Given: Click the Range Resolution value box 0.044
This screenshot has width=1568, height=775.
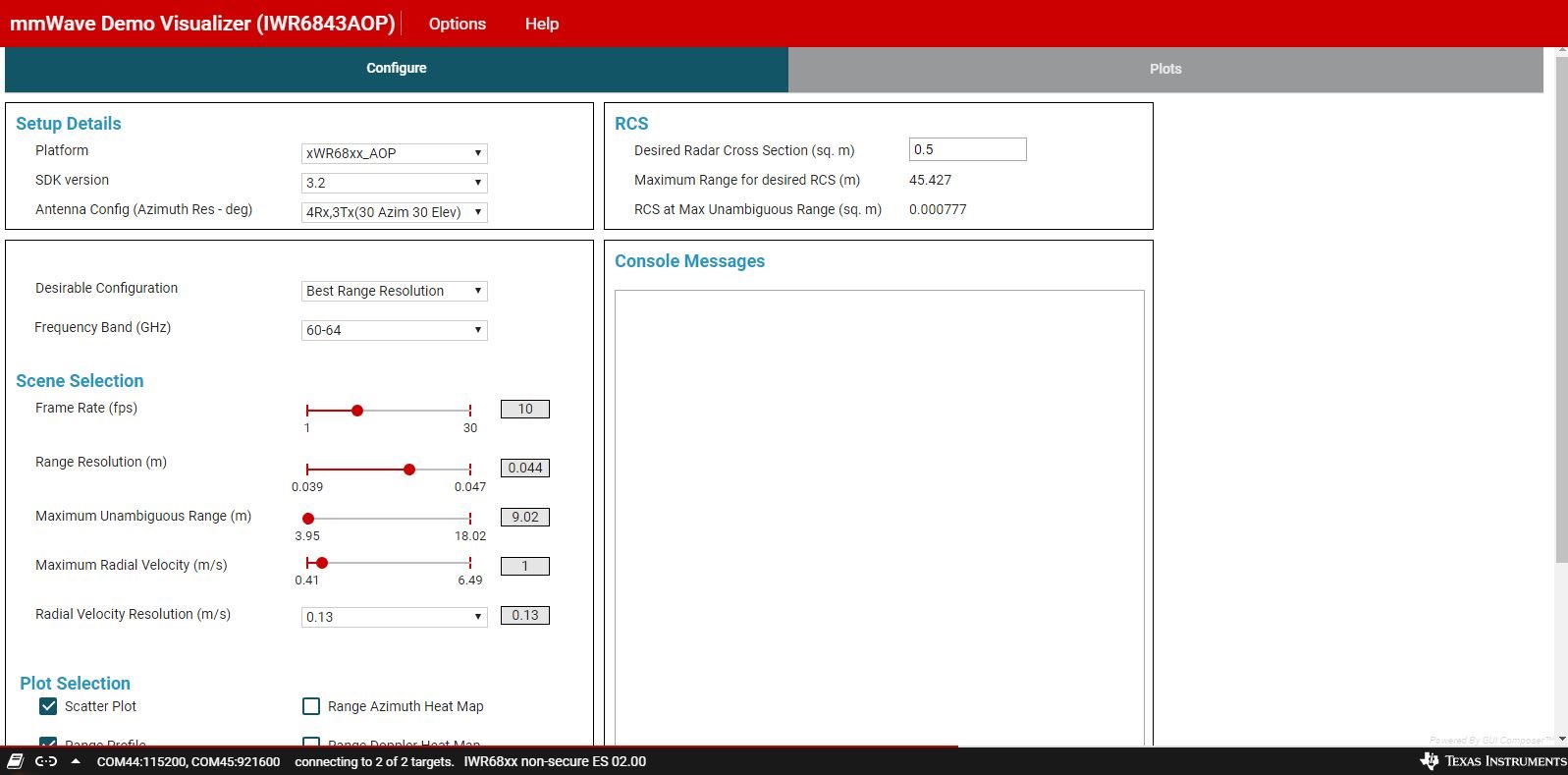Looking at the screenshot, I should pyautogui.click(x=525, y=468).
